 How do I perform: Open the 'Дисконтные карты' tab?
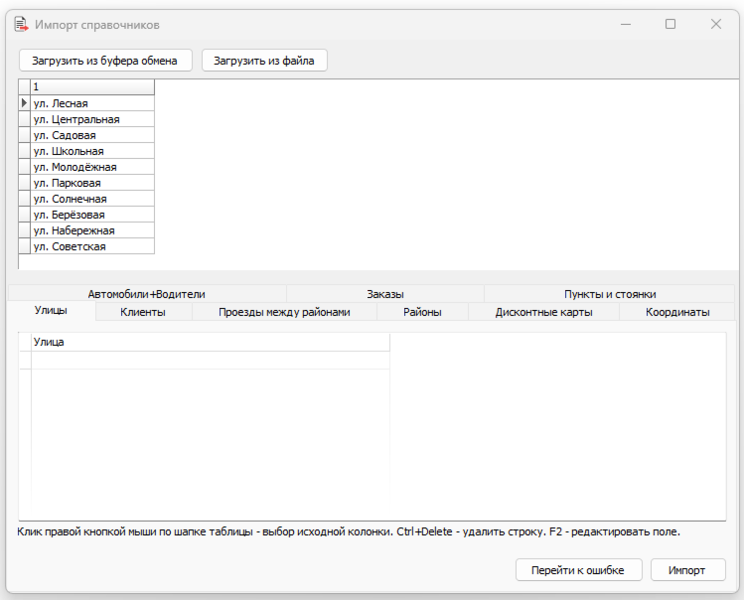tap(543, 312)
